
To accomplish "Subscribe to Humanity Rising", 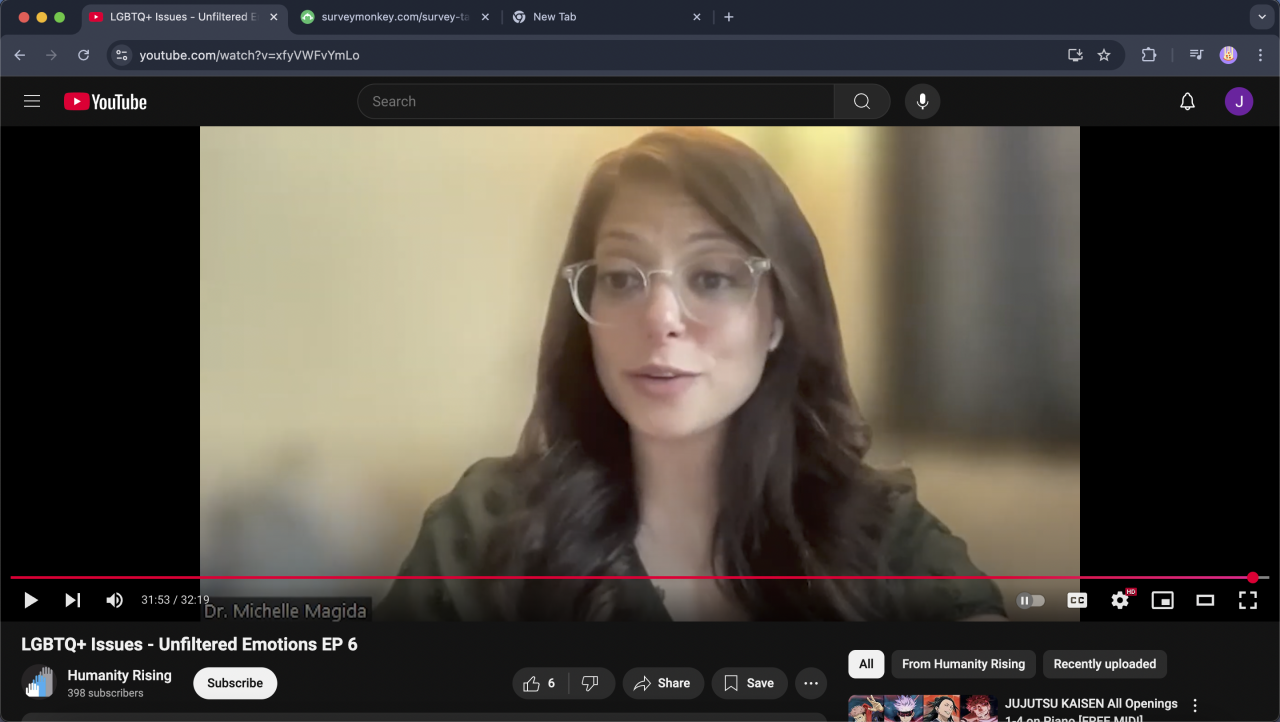I will 235,683.
